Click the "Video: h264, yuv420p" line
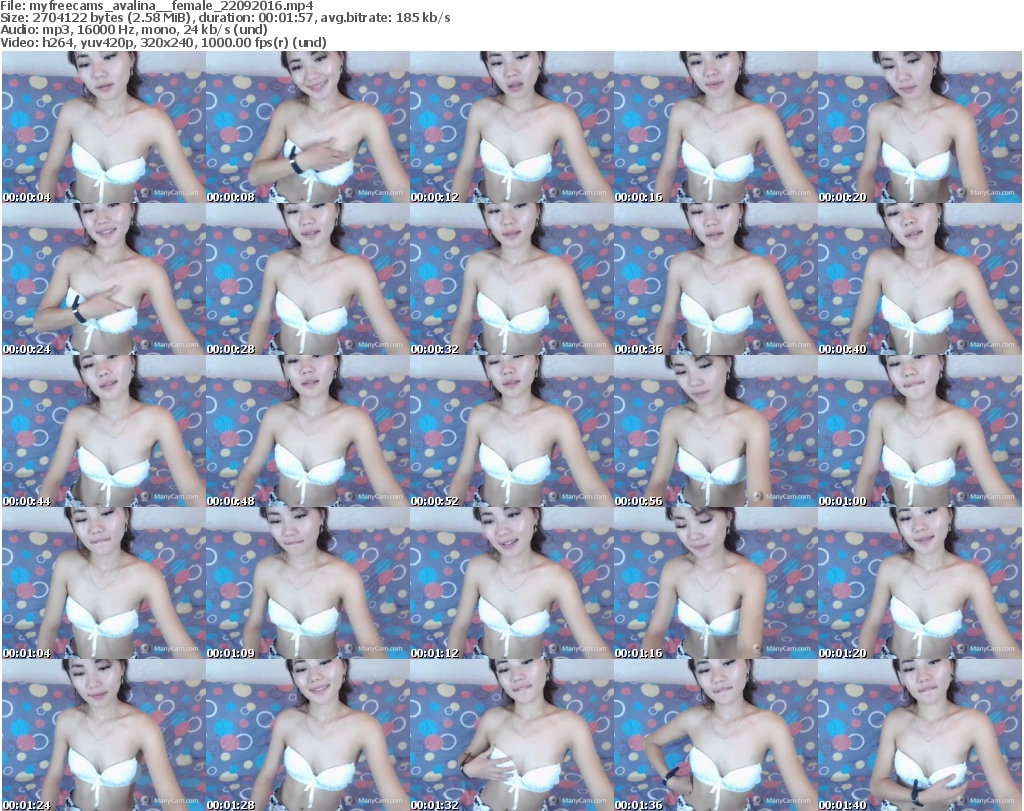 click(163, 42)
